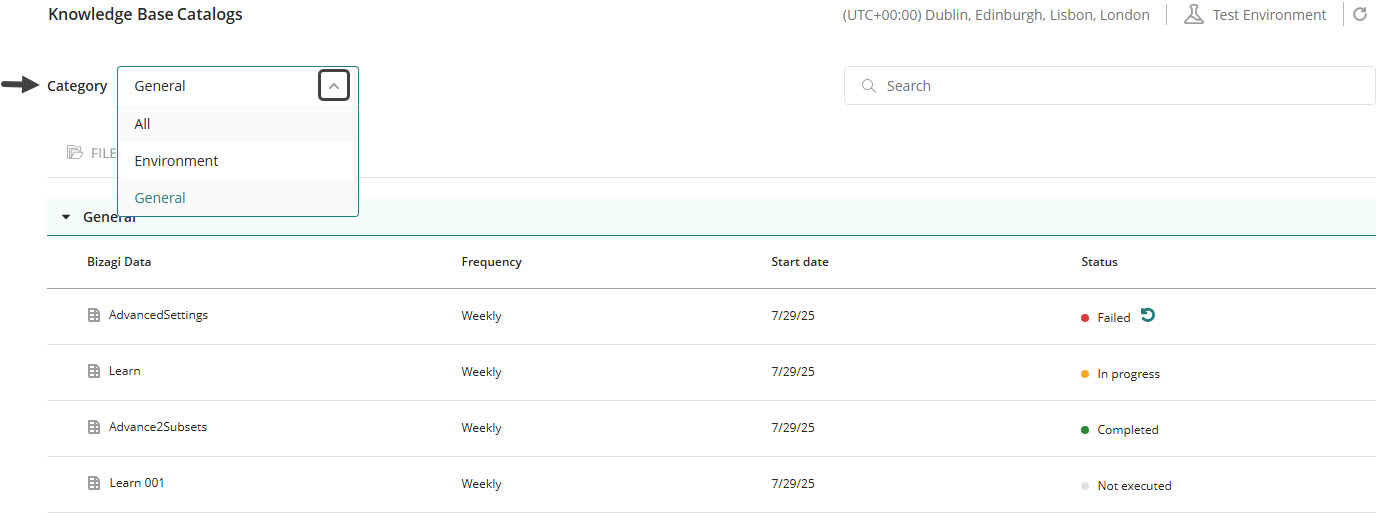The image size is (1379, 520).
Task: Select All from the category list
Action: [x=142, y=124]
